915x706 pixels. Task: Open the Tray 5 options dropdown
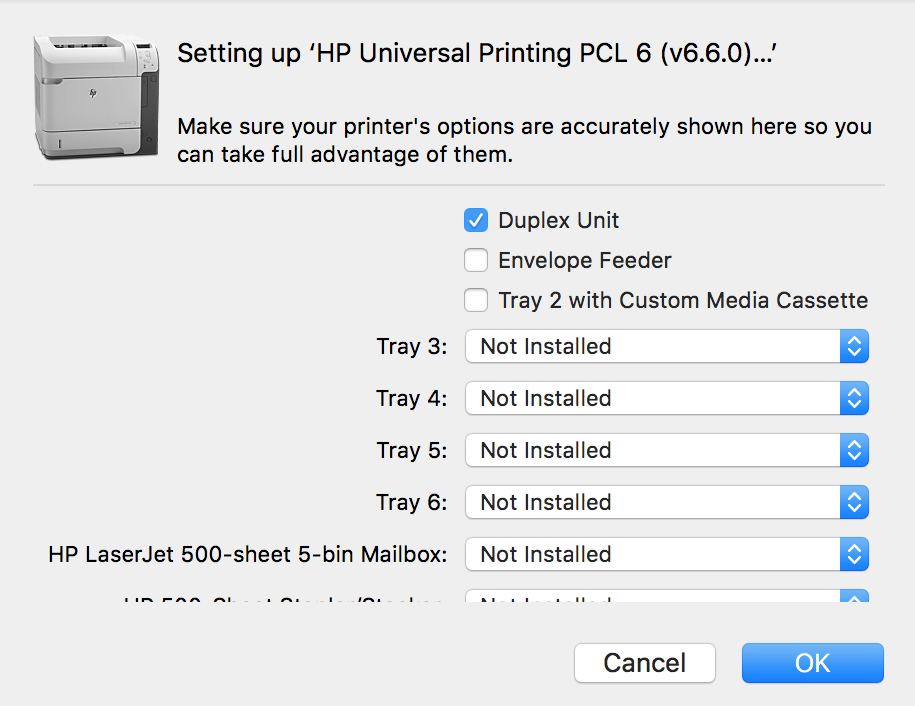click(x=666, y=451)
